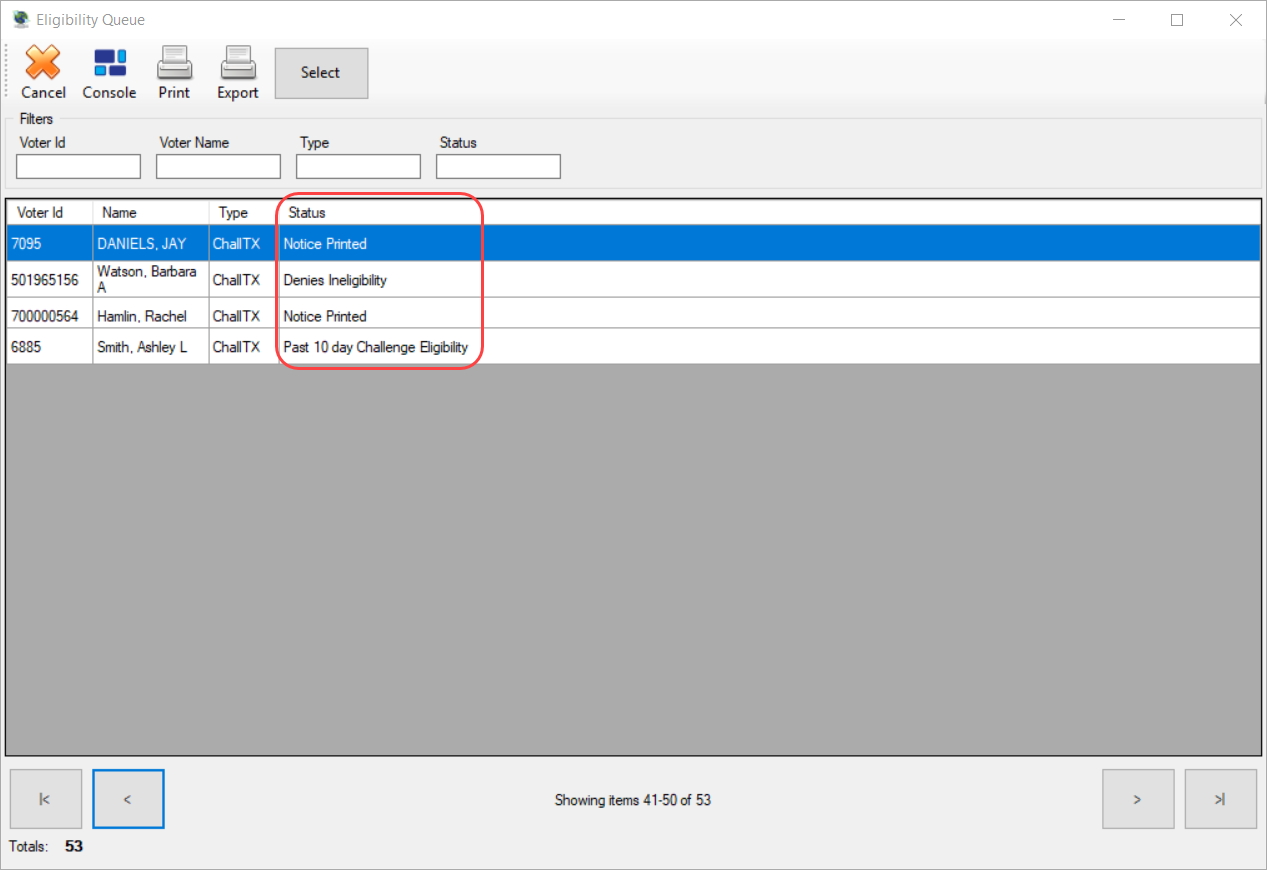Sort by the Type column header
Image resolution: width=1267 pixels, height=870 pixels.
pos(244,212)
